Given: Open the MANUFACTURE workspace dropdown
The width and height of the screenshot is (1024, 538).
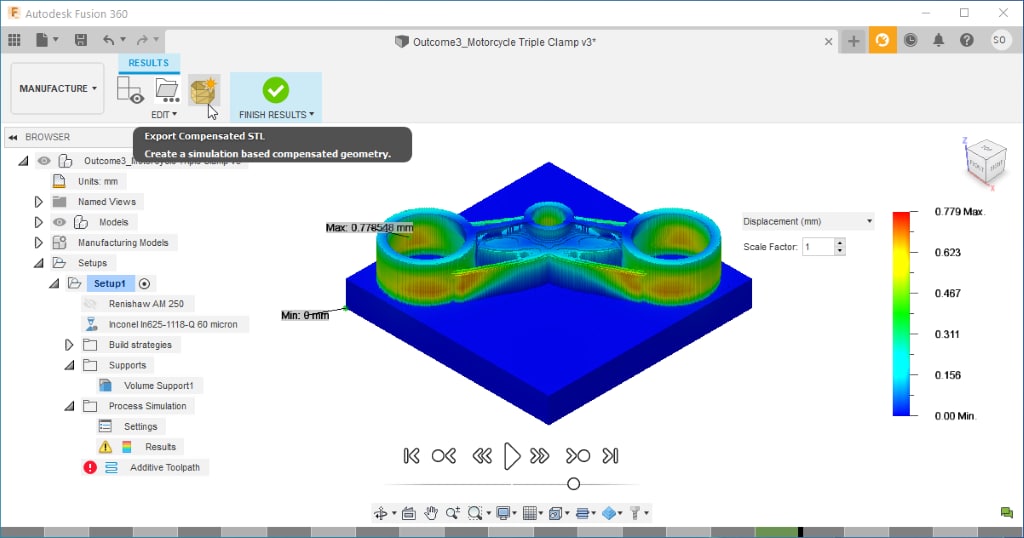Looking at the screenshot, I should [57, 88].
